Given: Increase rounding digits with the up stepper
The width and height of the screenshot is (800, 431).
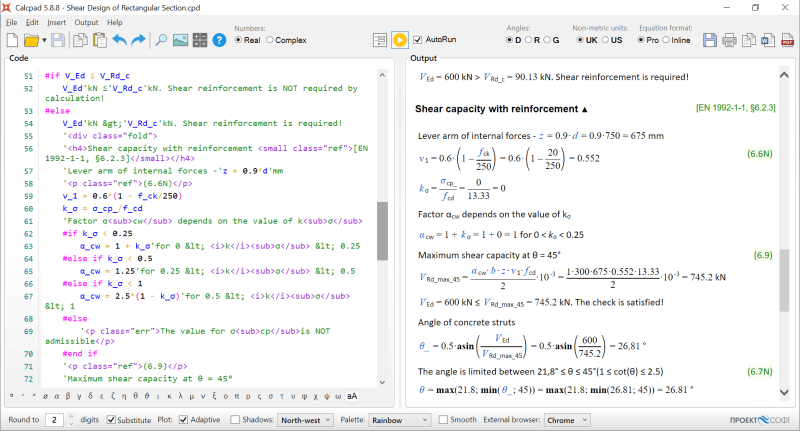Looking at the screenshot, I should [x=71, y=417].
